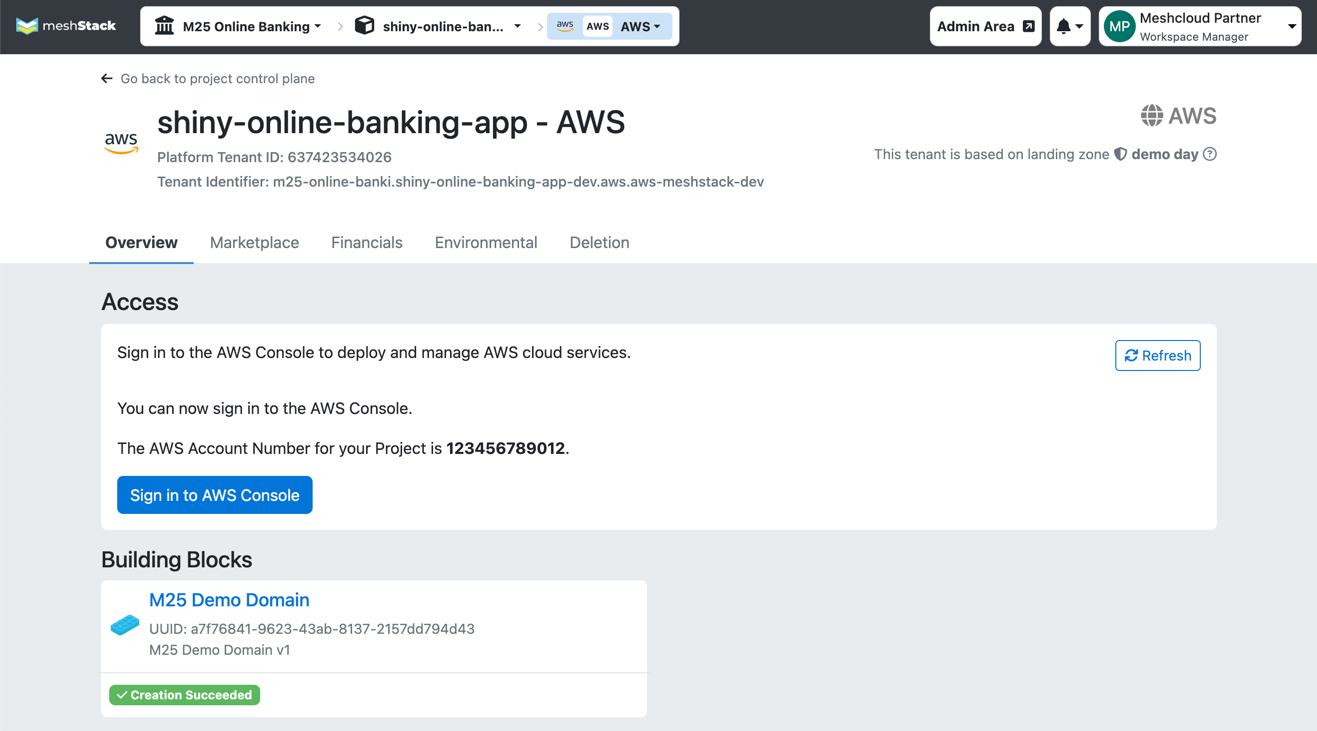The width and height of the screenshot is (1317, 731).
Task: Click the shield icon before demo day
Action: point(1121,154)
